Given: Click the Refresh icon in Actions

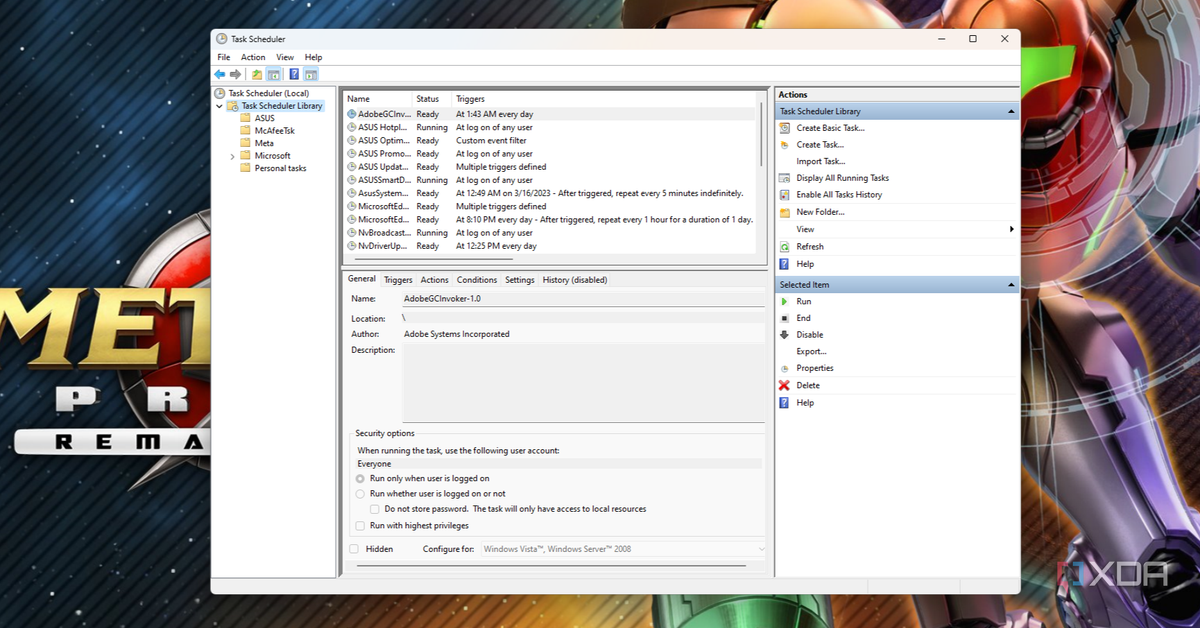Looking at the screenshot, I should pyautogui.click(x=785, y=247).
